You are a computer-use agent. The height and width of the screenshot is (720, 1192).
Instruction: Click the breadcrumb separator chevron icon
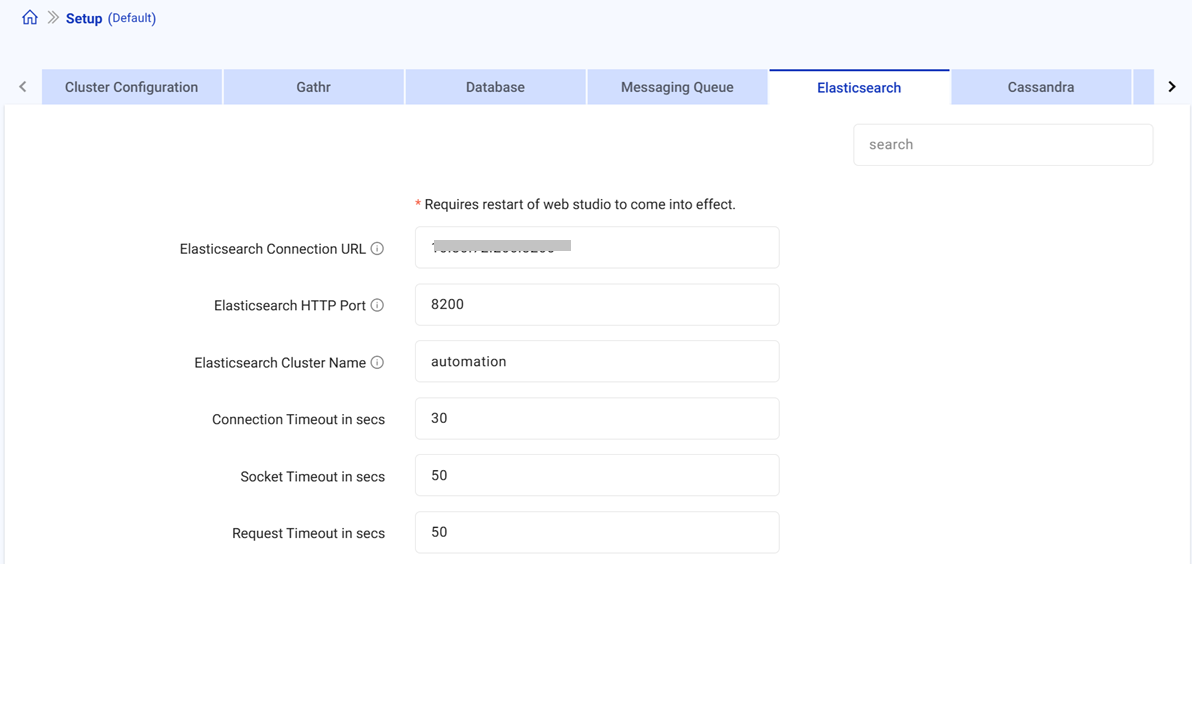coord(51,16)
